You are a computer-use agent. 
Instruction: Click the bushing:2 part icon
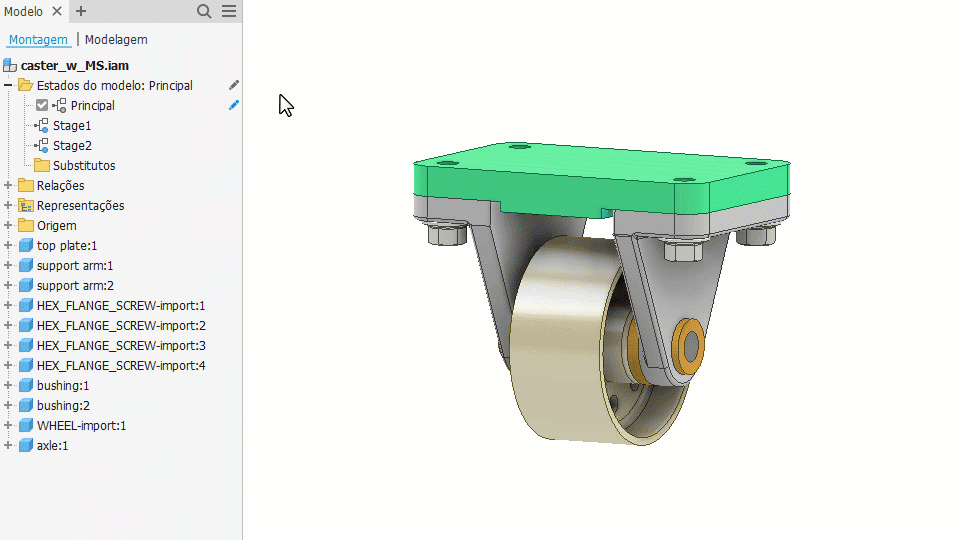[x=26, y=405]
